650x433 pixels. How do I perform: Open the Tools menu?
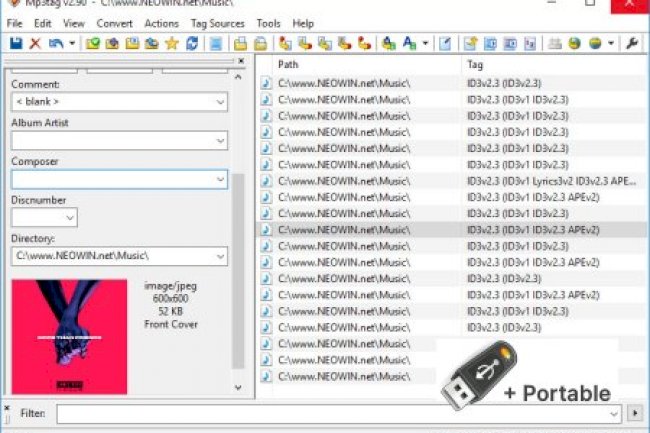[x=268, y=24]
